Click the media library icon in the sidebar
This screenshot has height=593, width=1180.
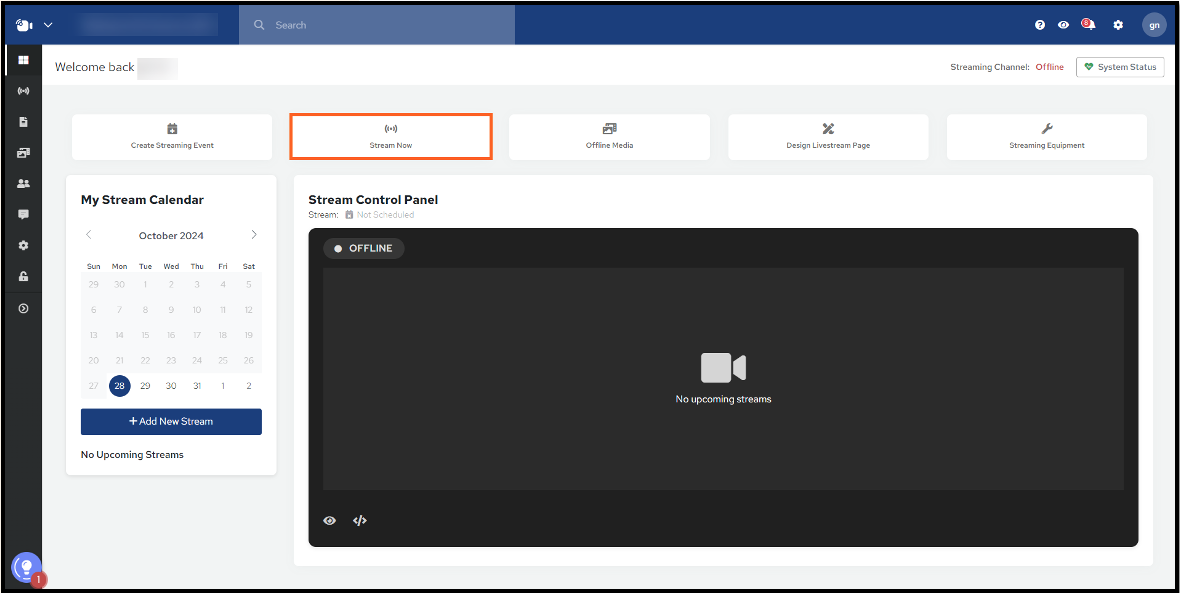coord(23,153)
